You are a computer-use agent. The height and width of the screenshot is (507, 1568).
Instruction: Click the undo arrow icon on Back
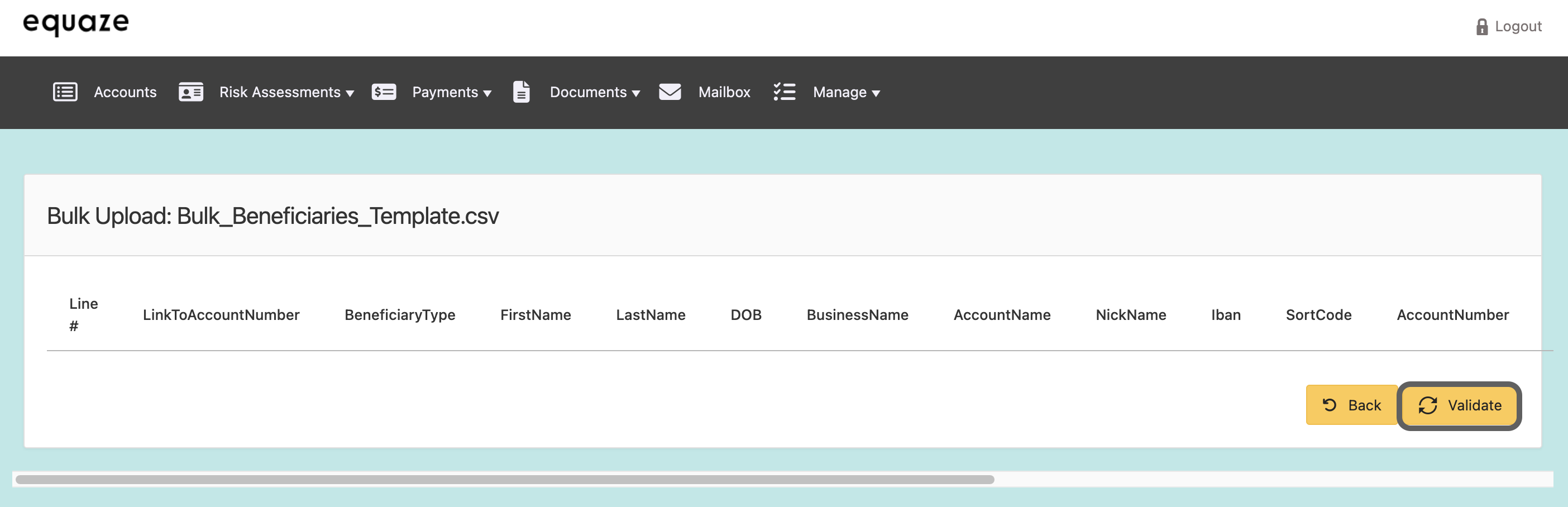(1330, 405)
